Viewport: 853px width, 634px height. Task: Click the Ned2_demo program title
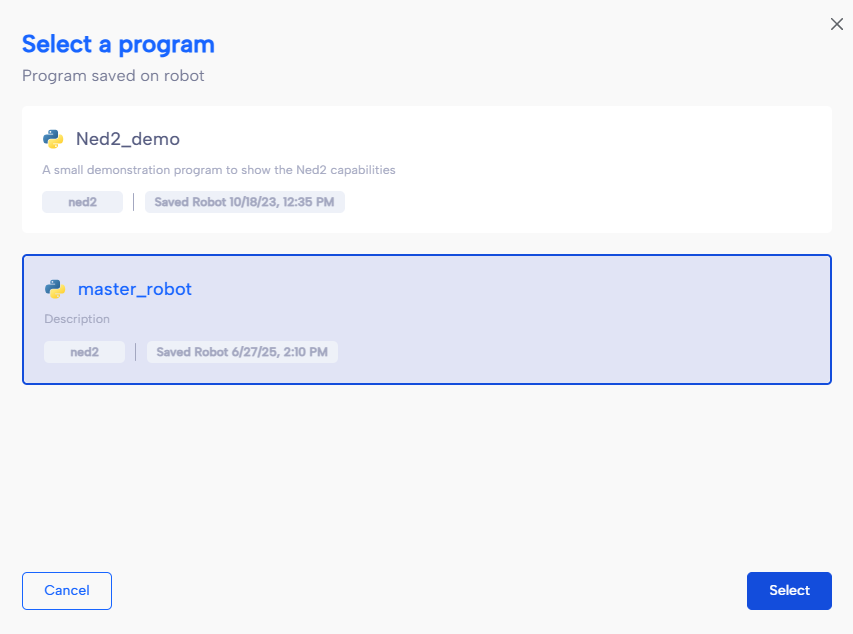128,139
